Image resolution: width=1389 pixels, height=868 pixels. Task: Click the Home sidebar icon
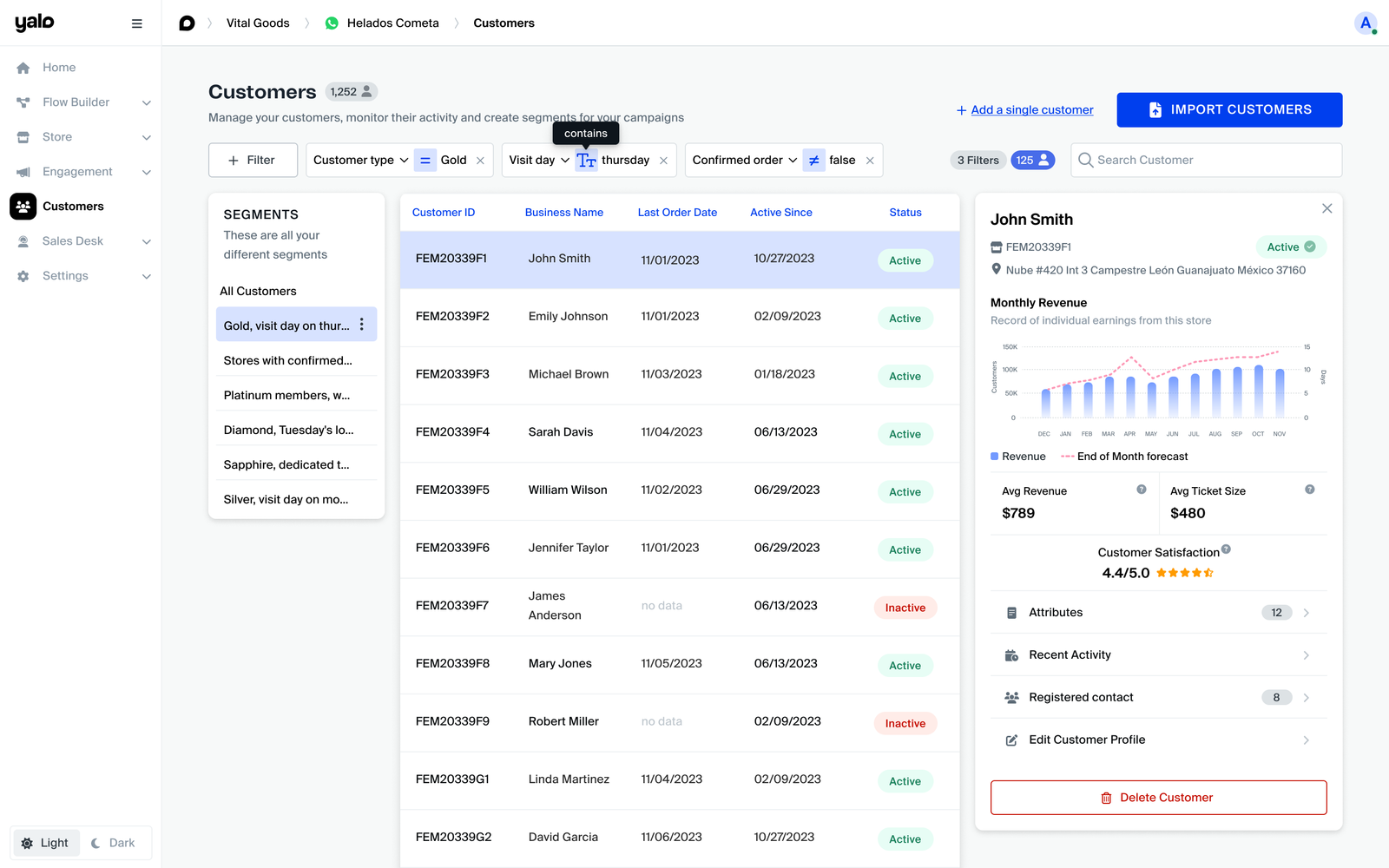(23, 68)
